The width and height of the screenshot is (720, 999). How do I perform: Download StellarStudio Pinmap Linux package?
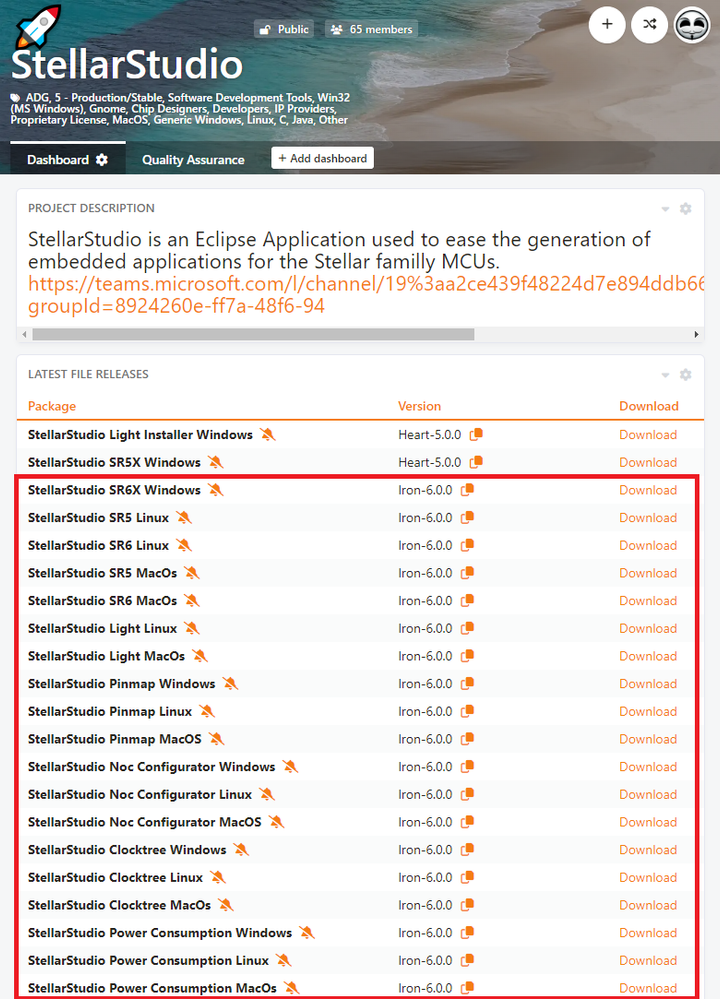(x=648, y=711)
